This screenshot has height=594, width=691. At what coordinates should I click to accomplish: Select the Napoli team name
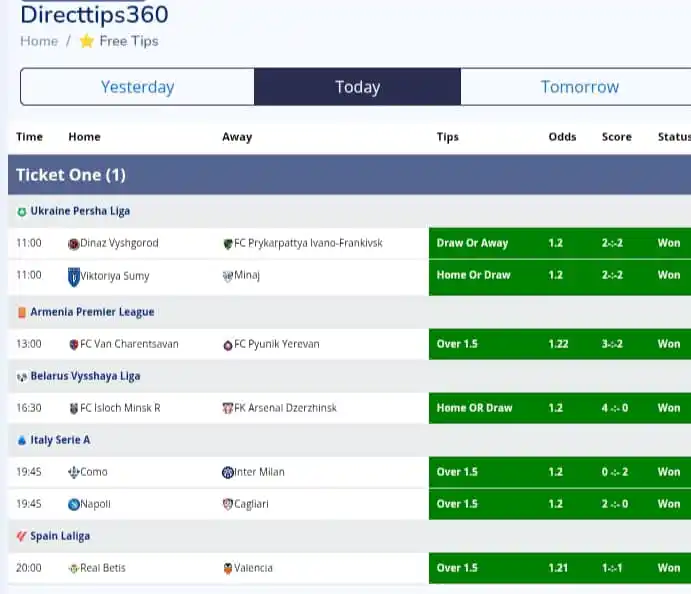95,504
